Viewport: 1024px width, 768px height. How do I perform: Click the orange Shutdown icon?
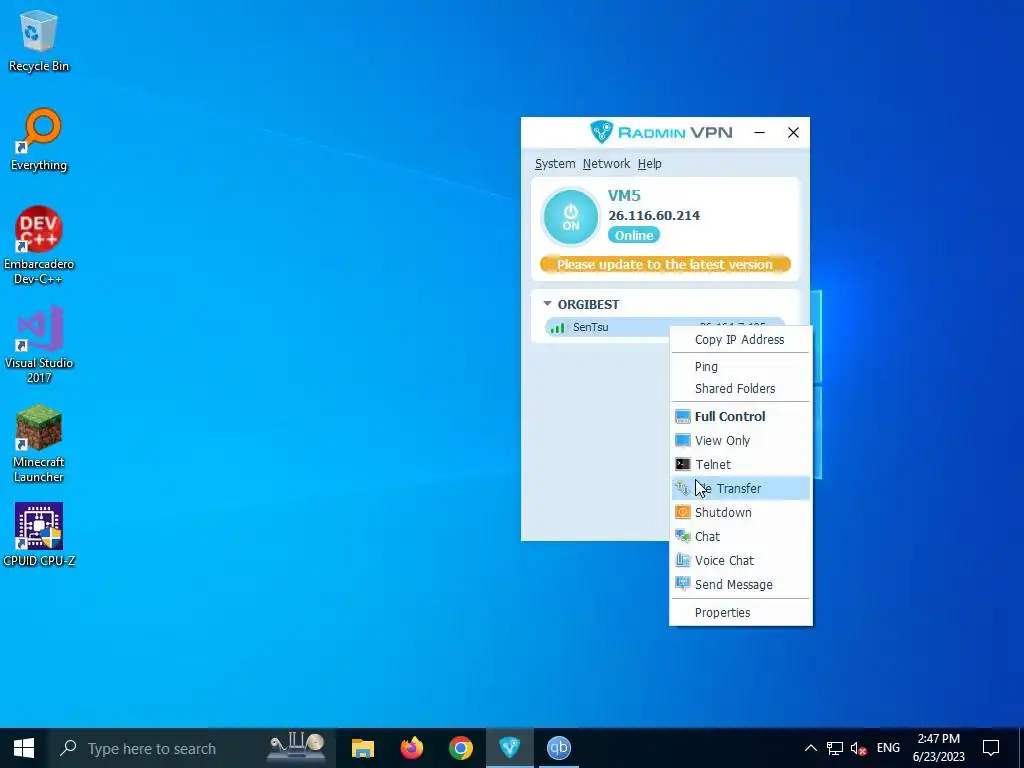(x=682, y=513)
